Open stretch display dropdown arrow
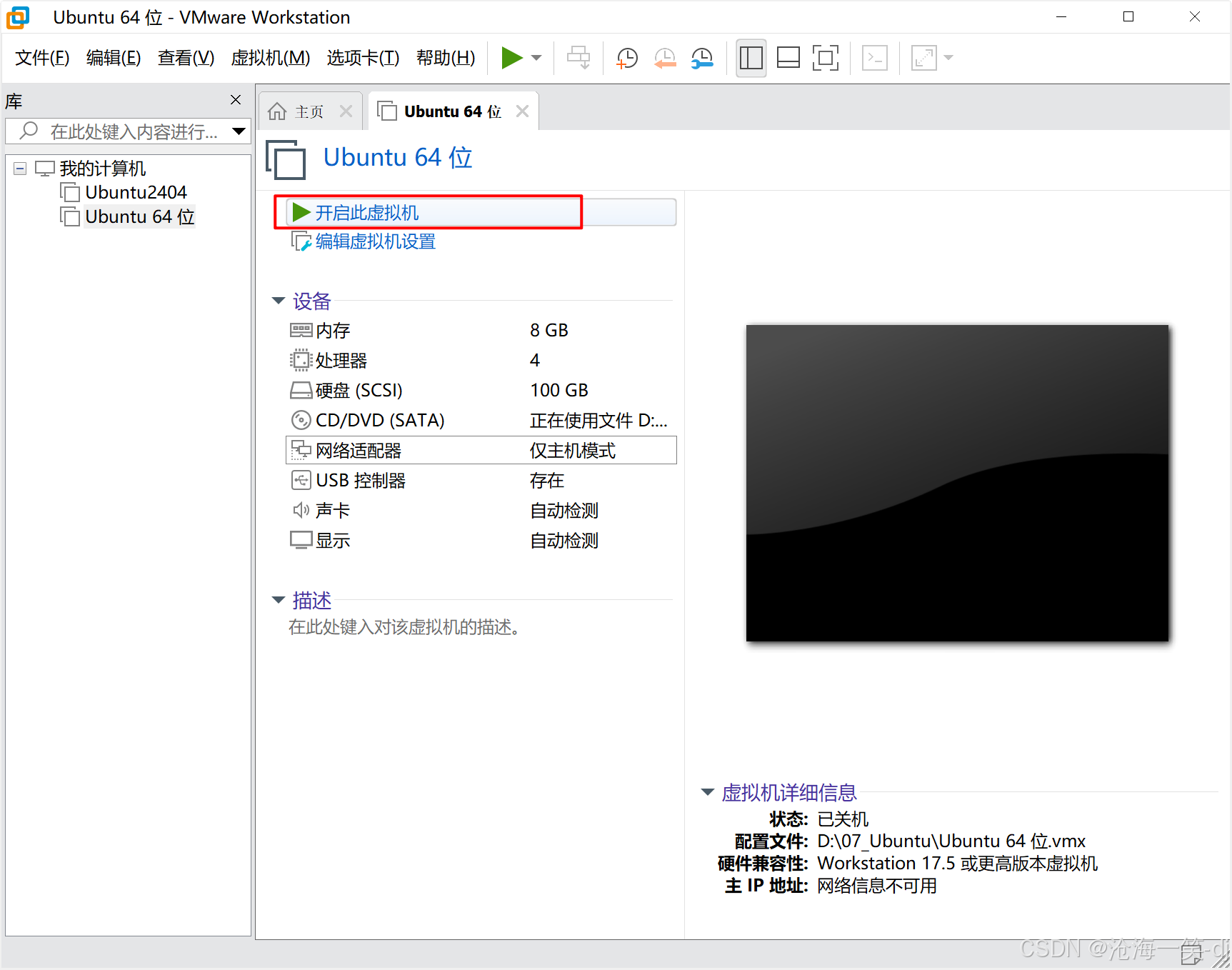The width and height of the screenshot is (1232, 970). 948,58
